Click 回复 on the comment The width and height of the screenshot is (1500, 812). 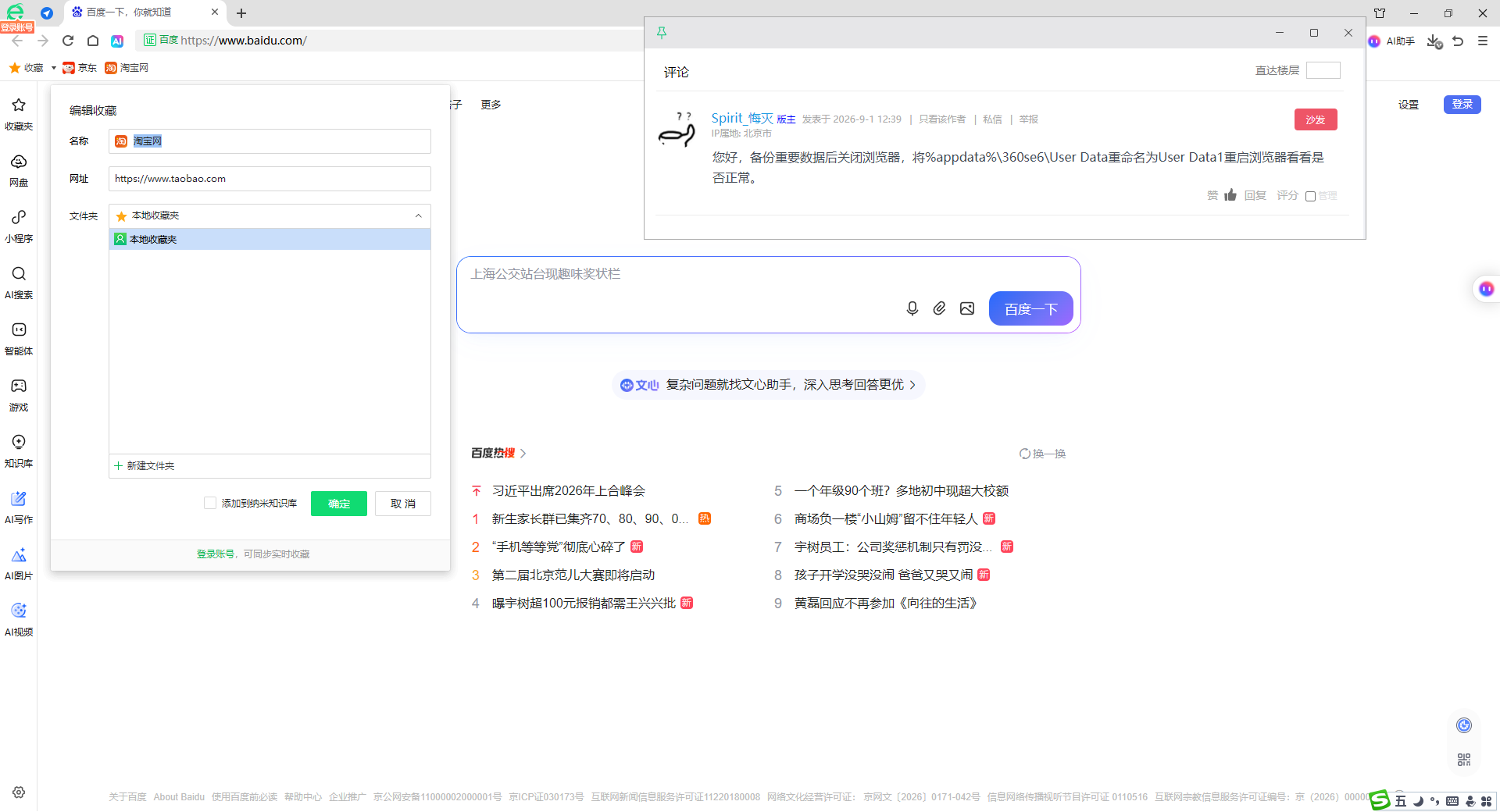point(1255,195)
